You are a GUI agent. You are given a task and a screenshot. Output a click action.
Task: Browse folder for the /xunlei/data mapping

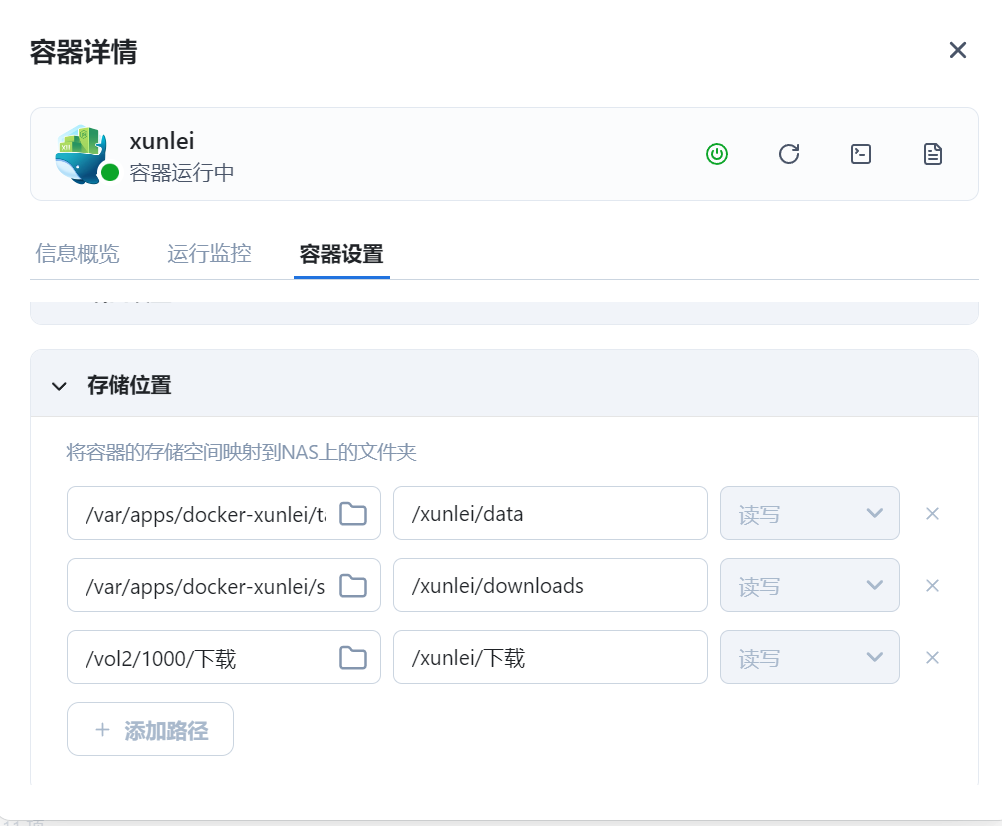tap(352, 514)
